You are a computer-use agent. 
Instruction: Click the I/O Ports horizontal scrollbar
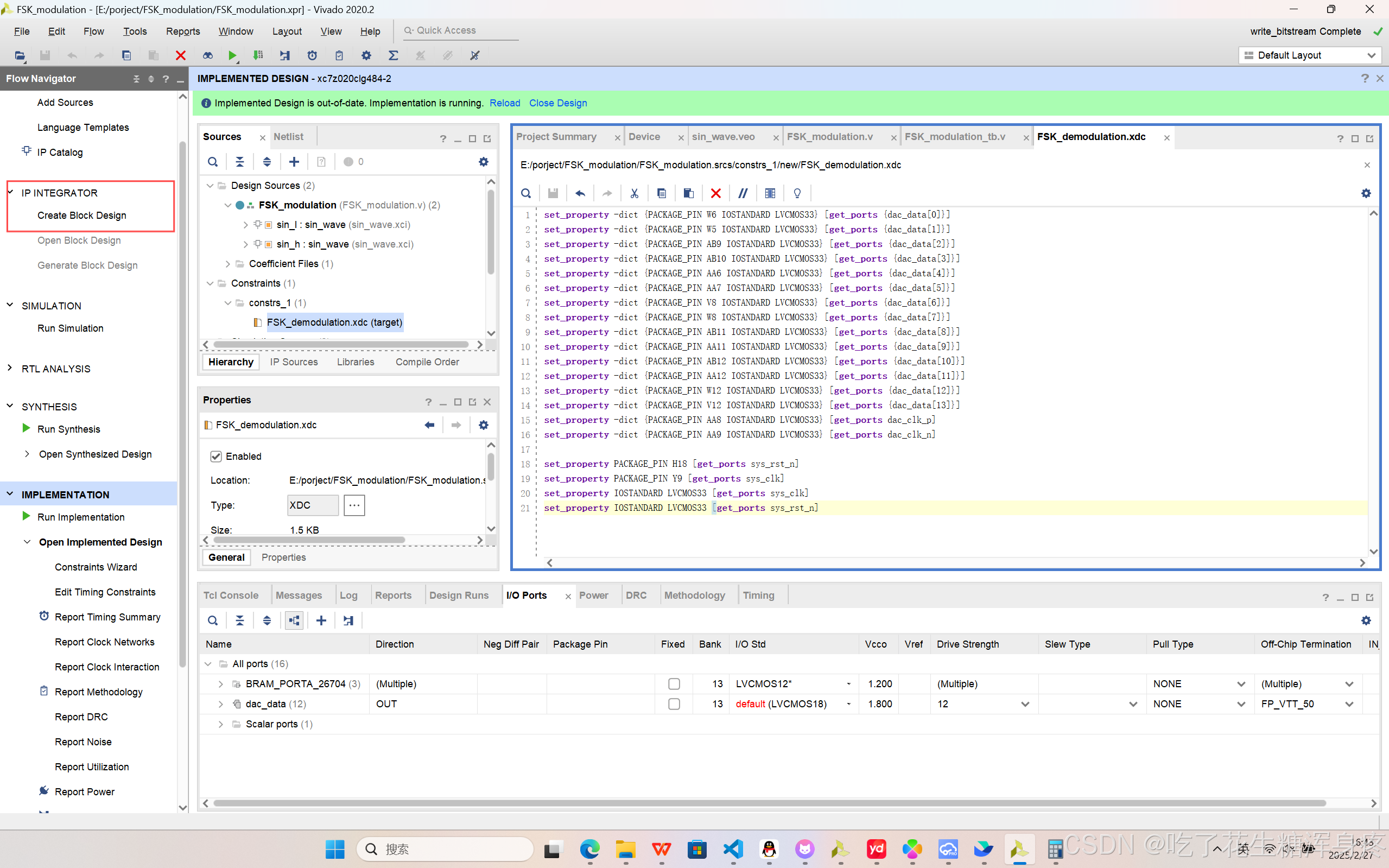(769, 803)
